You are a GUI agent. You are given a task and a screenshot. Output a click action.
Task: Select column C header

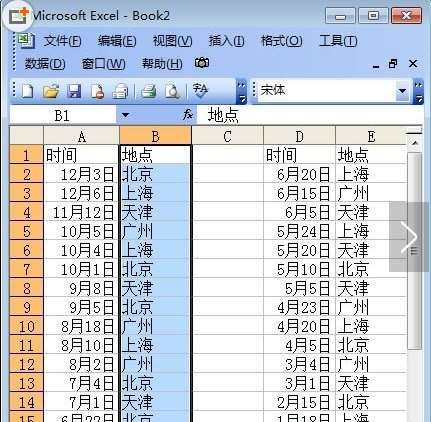coord(227,136)
